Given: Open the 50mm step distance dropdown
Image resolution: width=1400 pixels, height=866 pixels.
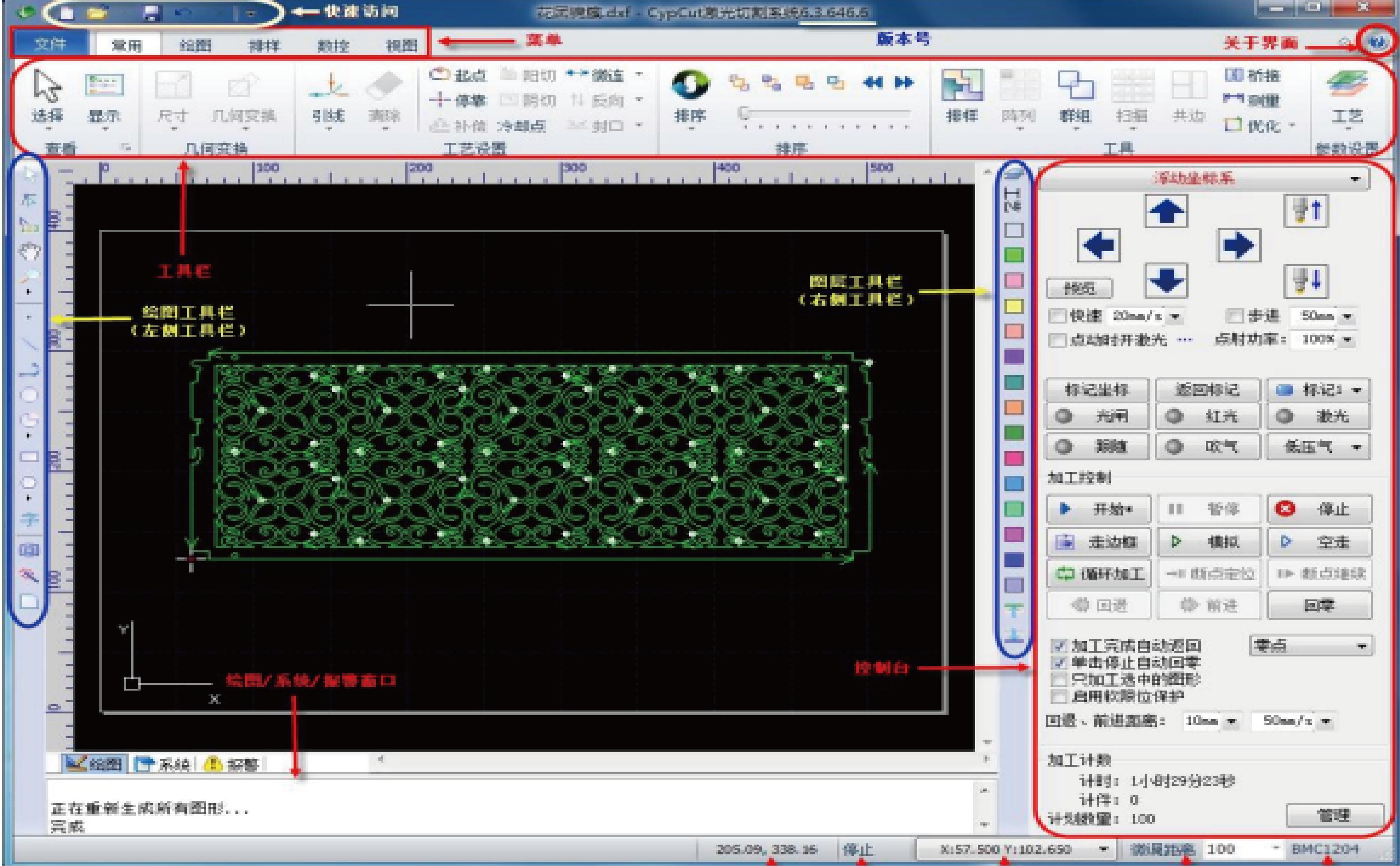Looking at the screenshot, I should pyautogui.click(x=1347, y=316).
